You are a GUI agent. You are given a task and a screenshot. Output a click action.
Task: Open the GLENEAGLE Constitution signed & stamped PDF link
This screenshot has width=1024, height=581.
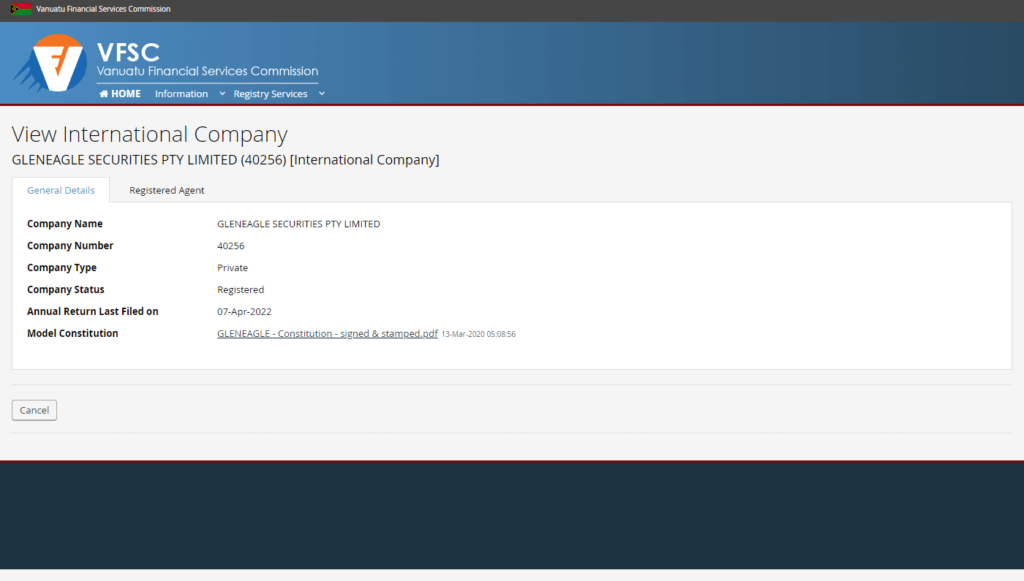pos(327,334)
